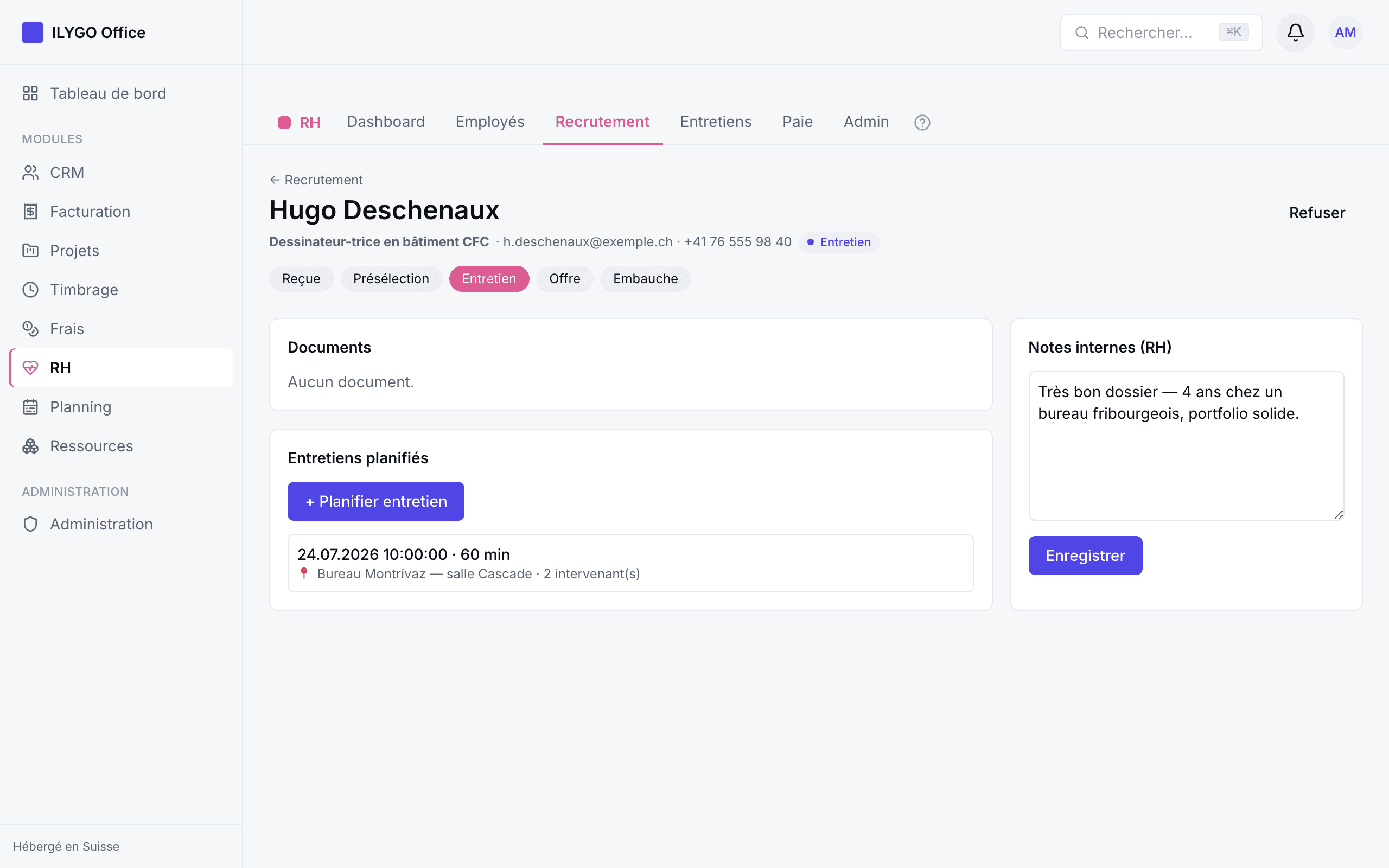Open Timbrage module

point(121,290)
